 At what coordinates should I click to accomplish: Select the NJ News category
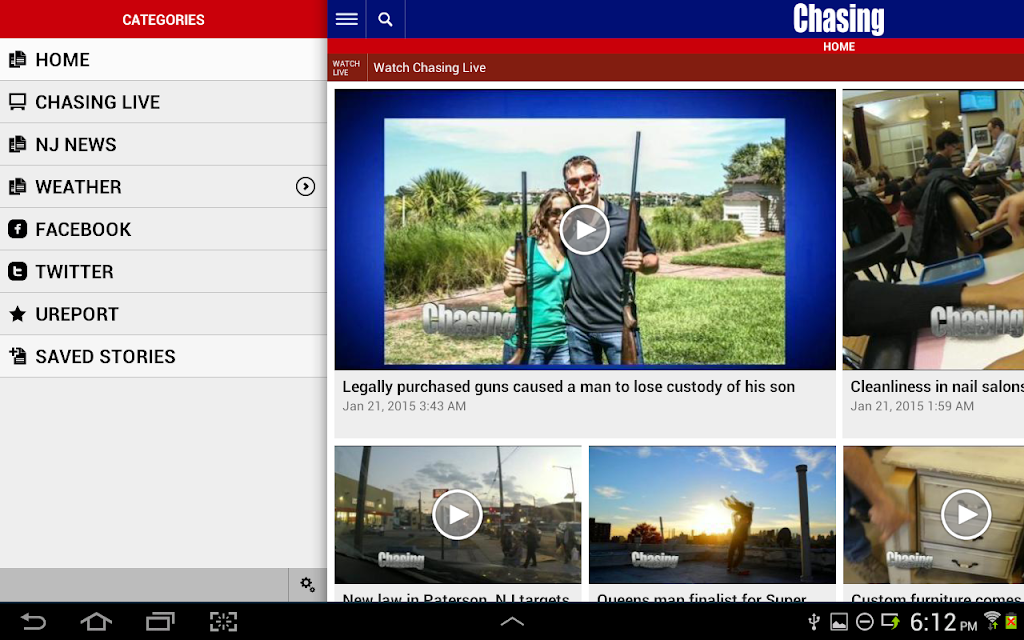(x=163, y=144)
